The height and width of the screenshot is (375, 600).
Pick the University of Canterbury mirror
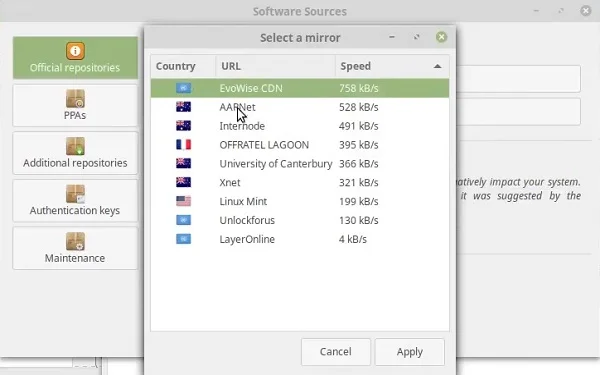point(300,163)
